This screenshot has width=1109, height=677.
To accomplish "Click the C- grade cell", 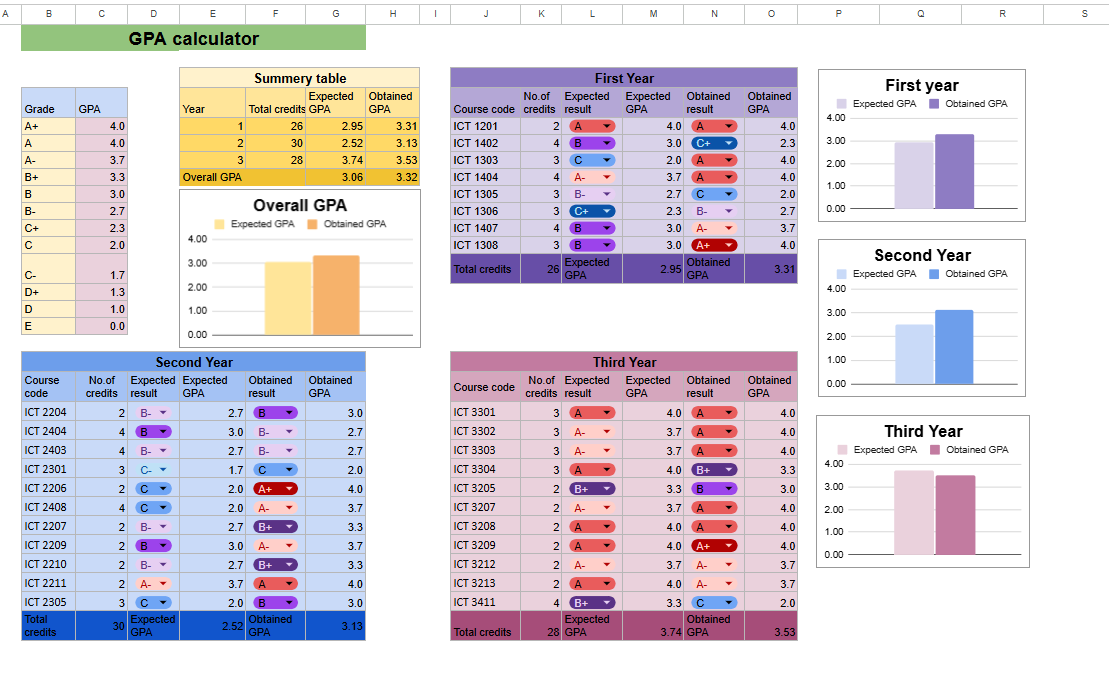I will pos(48,269).
